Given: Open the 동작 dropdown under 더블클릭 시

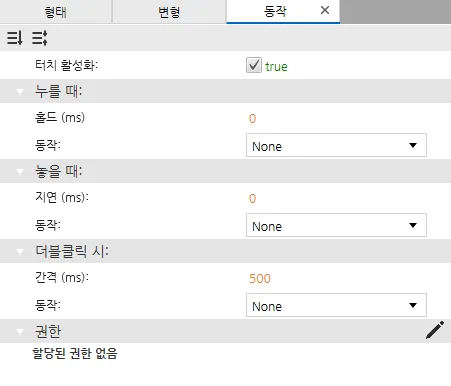Looking at the screenshot, I should pyautogui.click(x=336, y=305).
